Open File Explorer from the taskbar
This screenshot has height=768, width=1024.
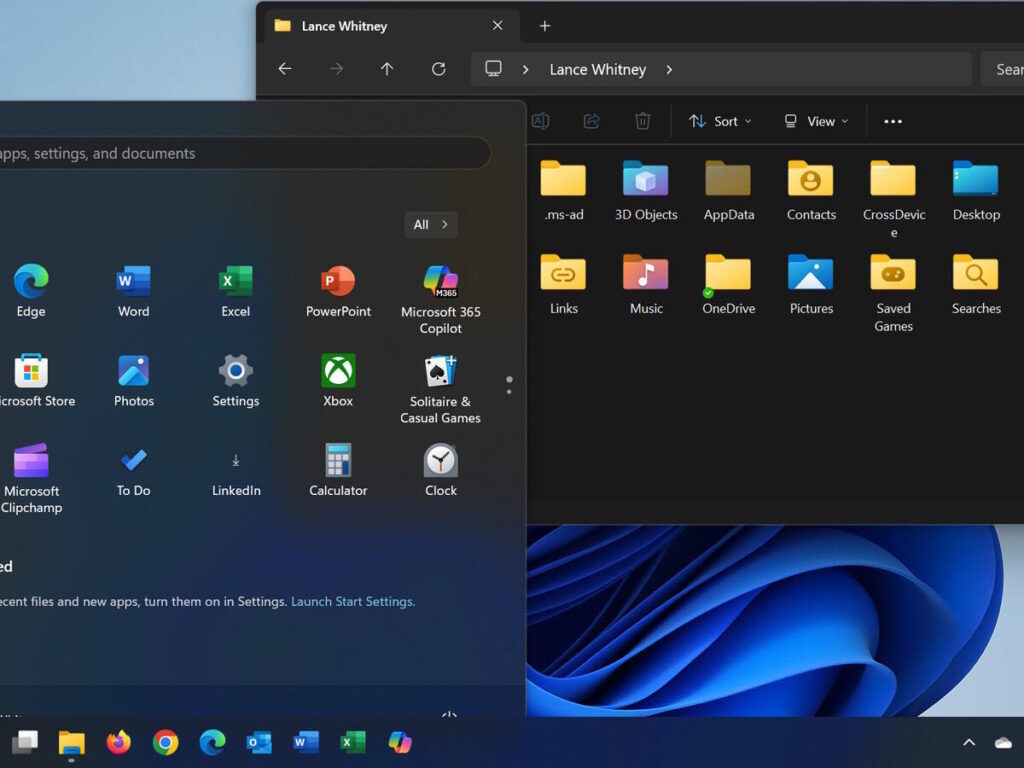click(72, 743)
